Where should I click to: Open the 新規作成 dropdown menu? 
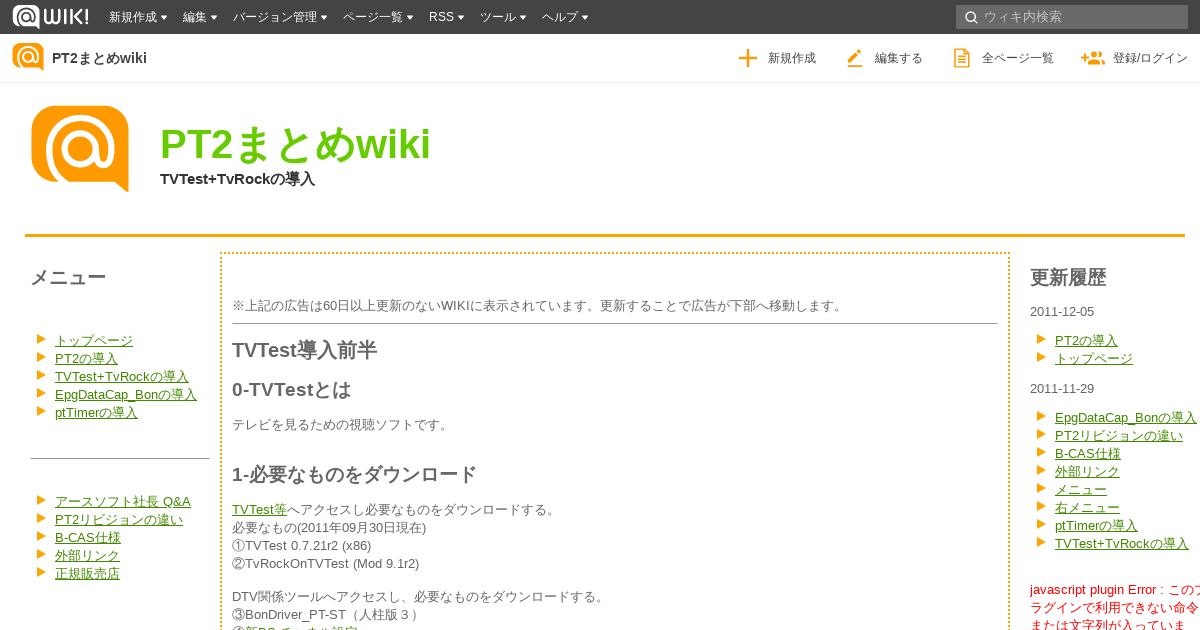click(x=138, y=17)
